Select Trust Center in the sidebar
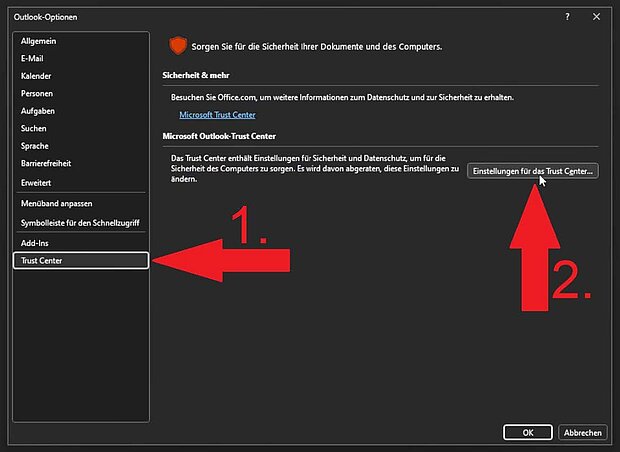620x452 pixels. 81,261
